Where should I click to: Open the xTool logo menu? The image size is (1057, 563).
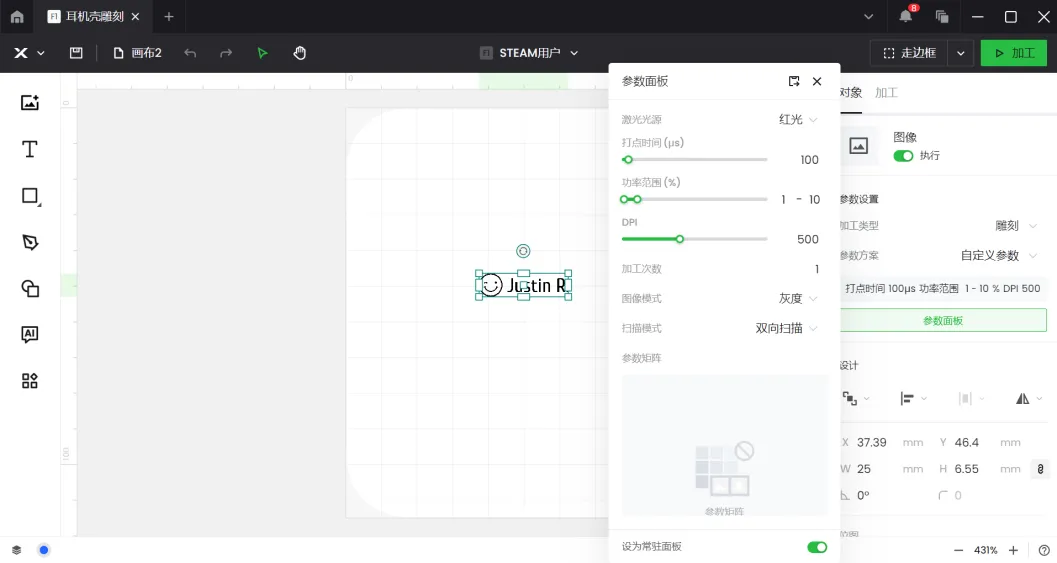(29, 53)
